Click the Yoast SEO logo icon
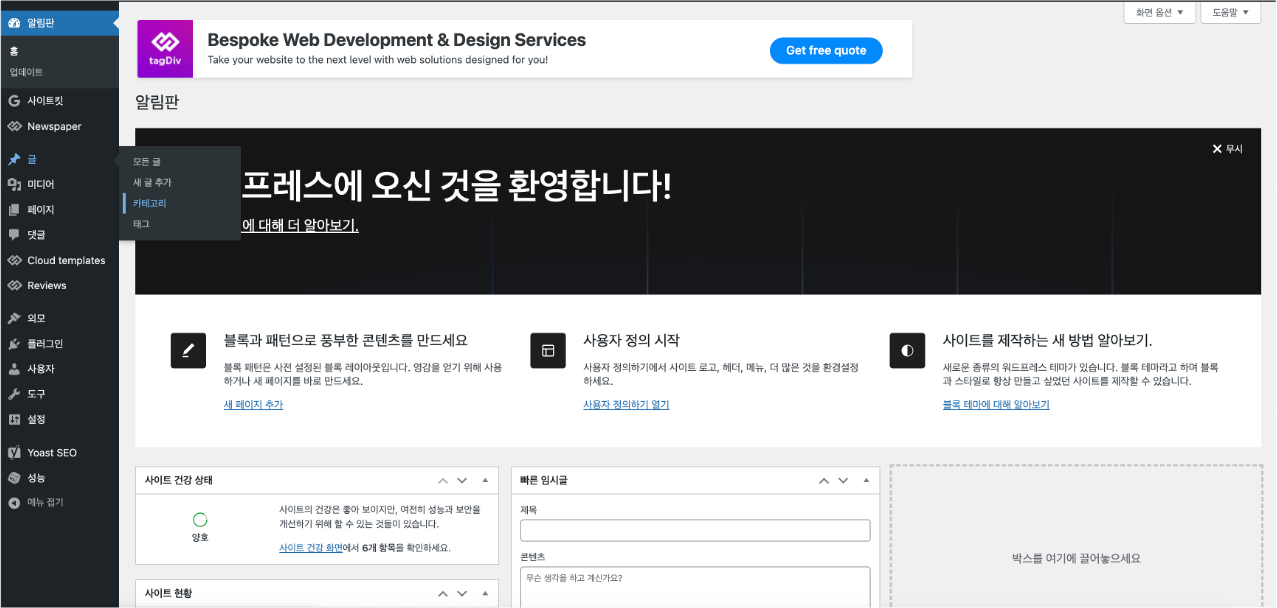The image size is (1277, 608). (x=14, y=453)
